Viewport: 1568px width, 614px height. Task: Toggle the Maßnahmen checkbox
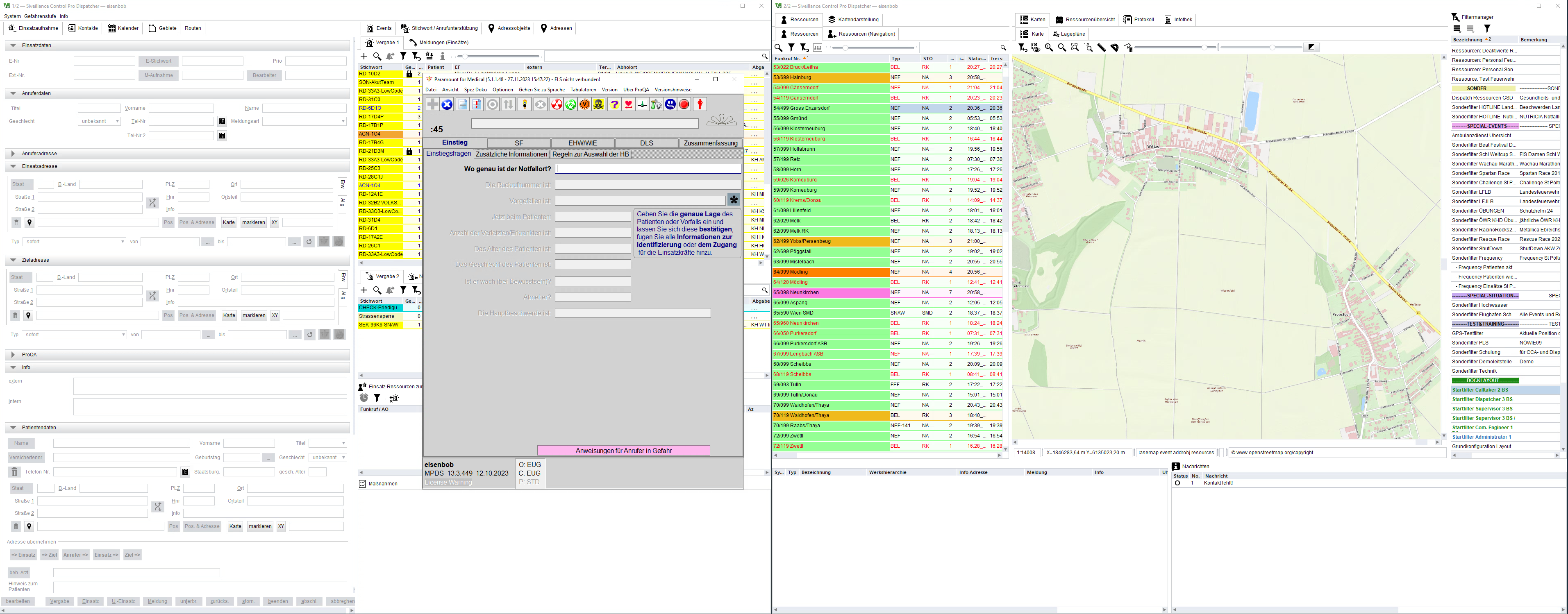pos(363,484)
